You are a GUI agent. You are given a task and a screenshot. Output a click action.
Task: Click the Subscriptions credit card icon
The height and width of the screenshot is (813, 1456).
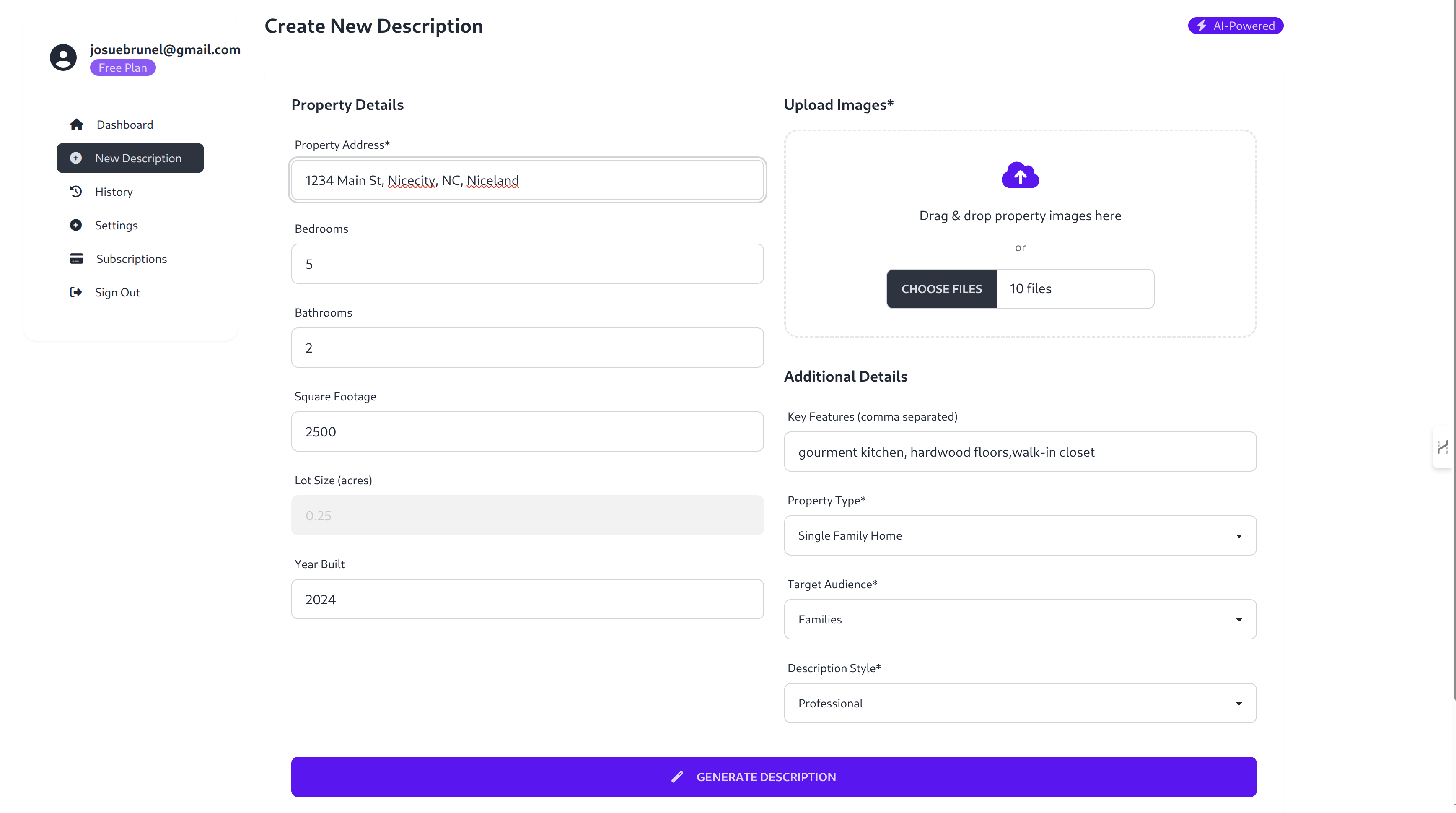(x=76, y=258)
